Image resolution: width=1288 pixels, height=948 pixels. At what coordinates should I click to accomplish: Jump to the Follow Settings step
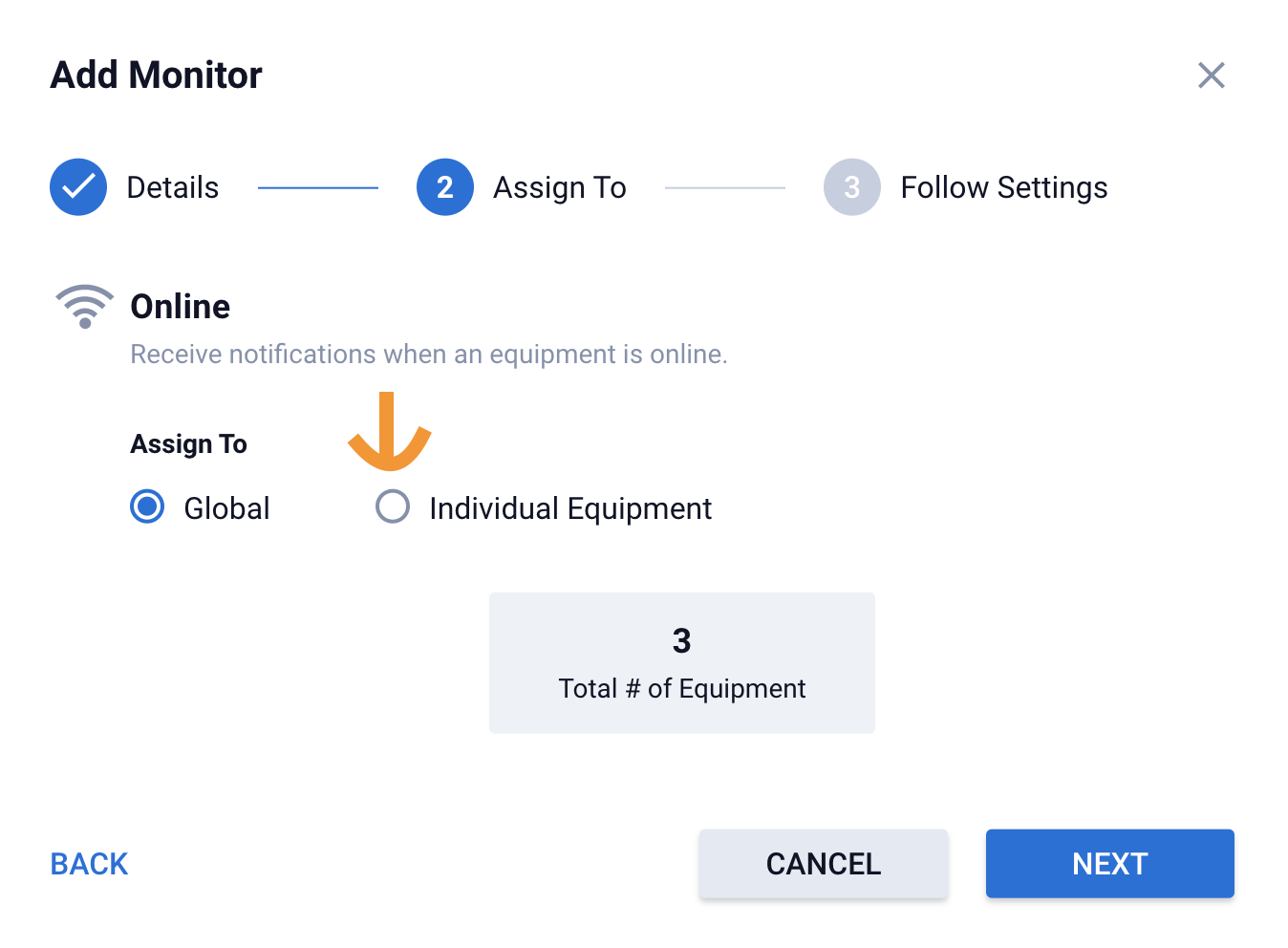point(1003,187)
